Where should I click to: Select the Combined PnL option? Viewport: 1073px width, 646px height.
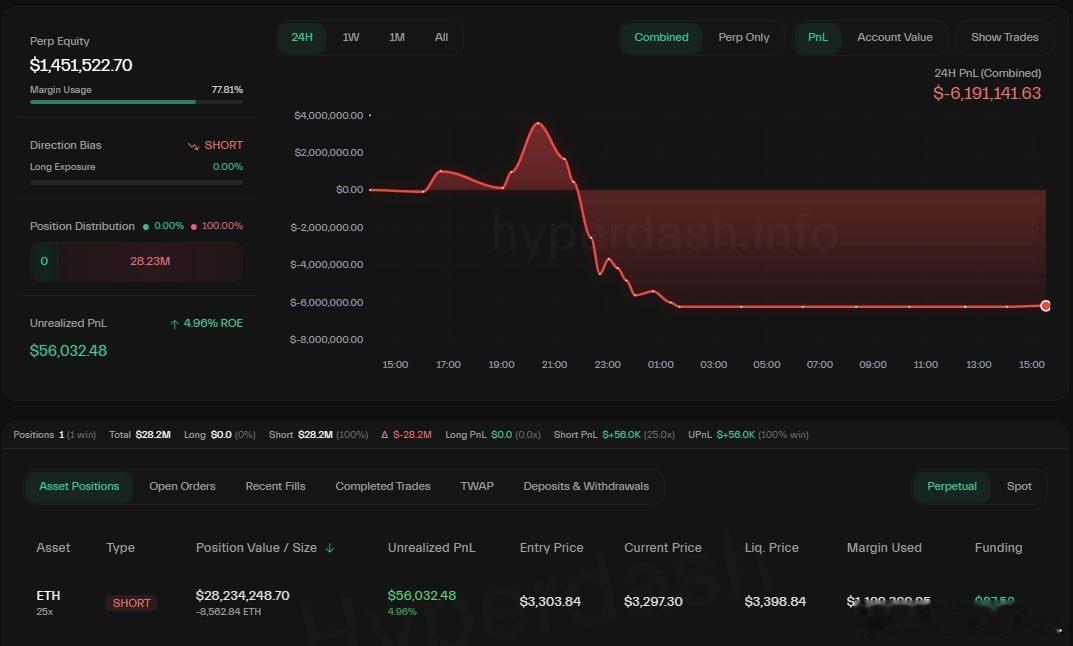660,37
